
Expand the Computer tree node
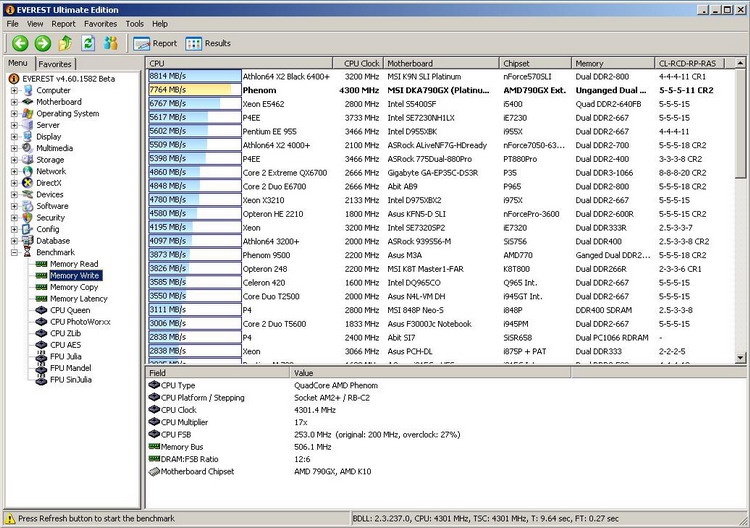click(14, 90)
